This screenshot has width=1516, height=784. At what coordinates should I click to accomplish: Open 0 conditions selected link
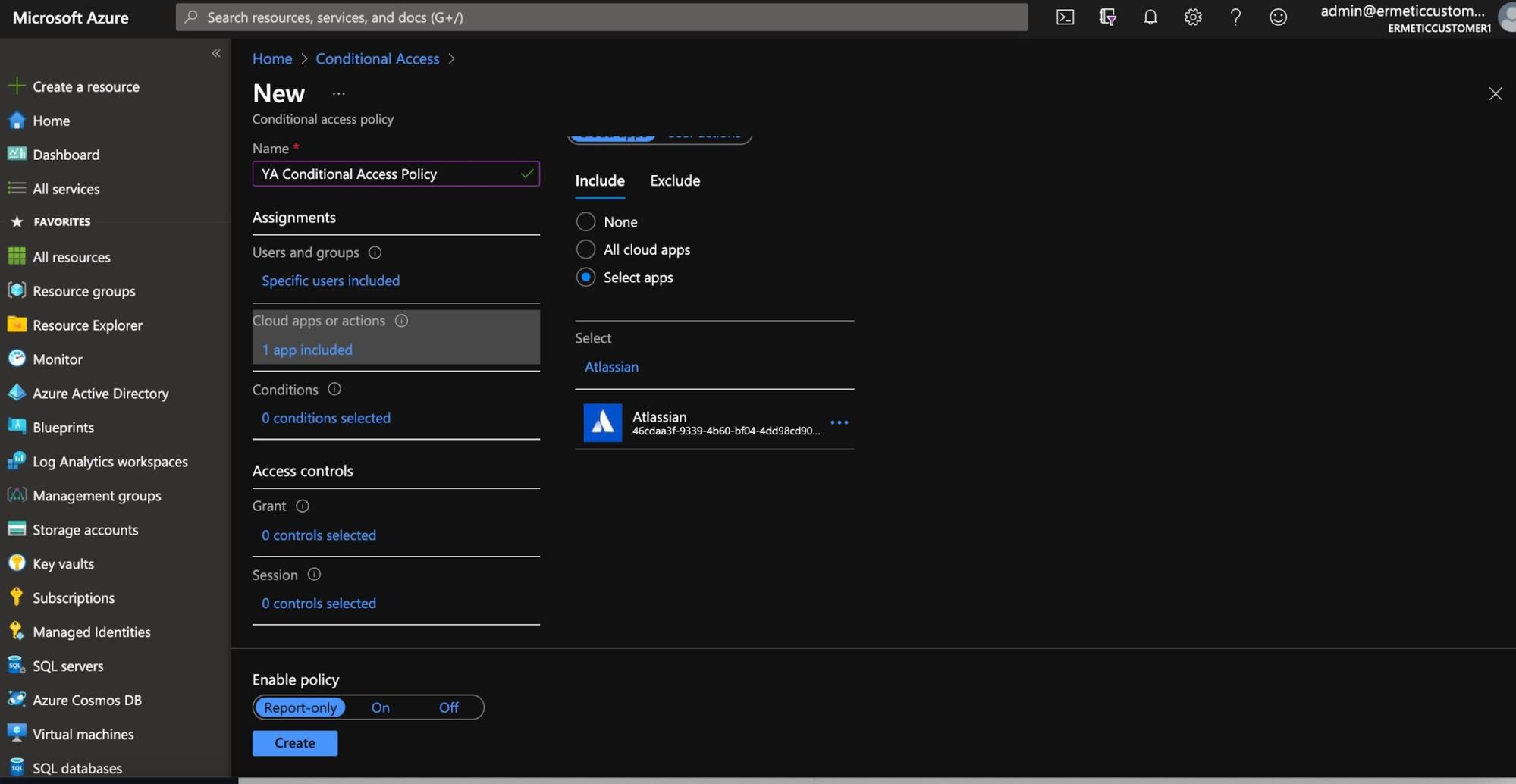pyautogui.click(x=326, y=418)
